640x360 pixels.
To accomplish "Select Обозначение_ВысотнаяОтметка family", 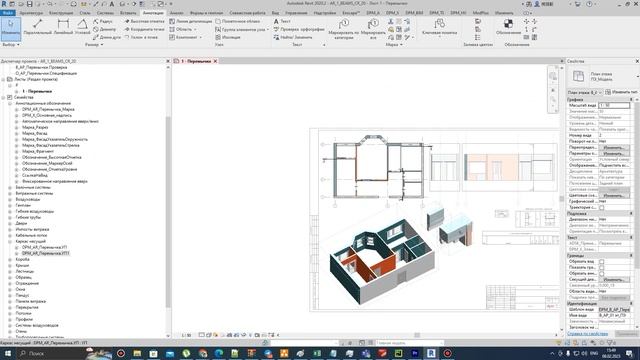I will pos(52,157).
